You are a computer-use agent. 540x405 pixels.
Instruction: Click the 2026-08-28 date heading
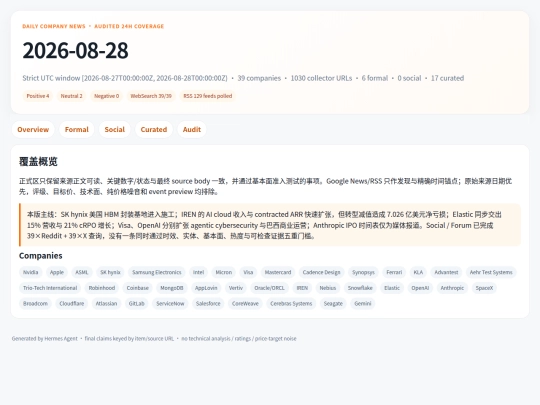pos(75,50)
